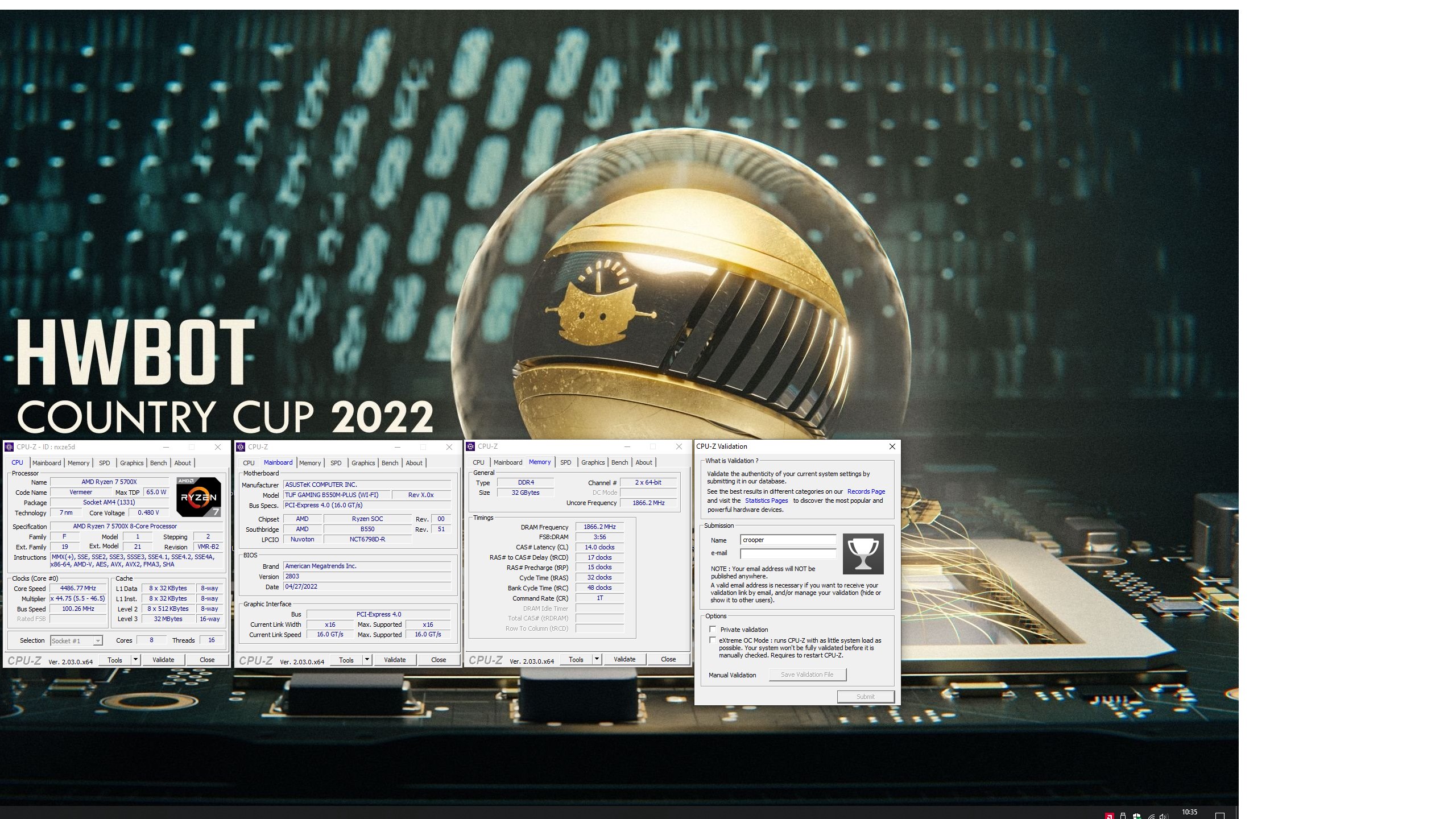The image size is (1456, 819).
Task: Open Memory tab in the Mainboard window
Action: [310, 463]
